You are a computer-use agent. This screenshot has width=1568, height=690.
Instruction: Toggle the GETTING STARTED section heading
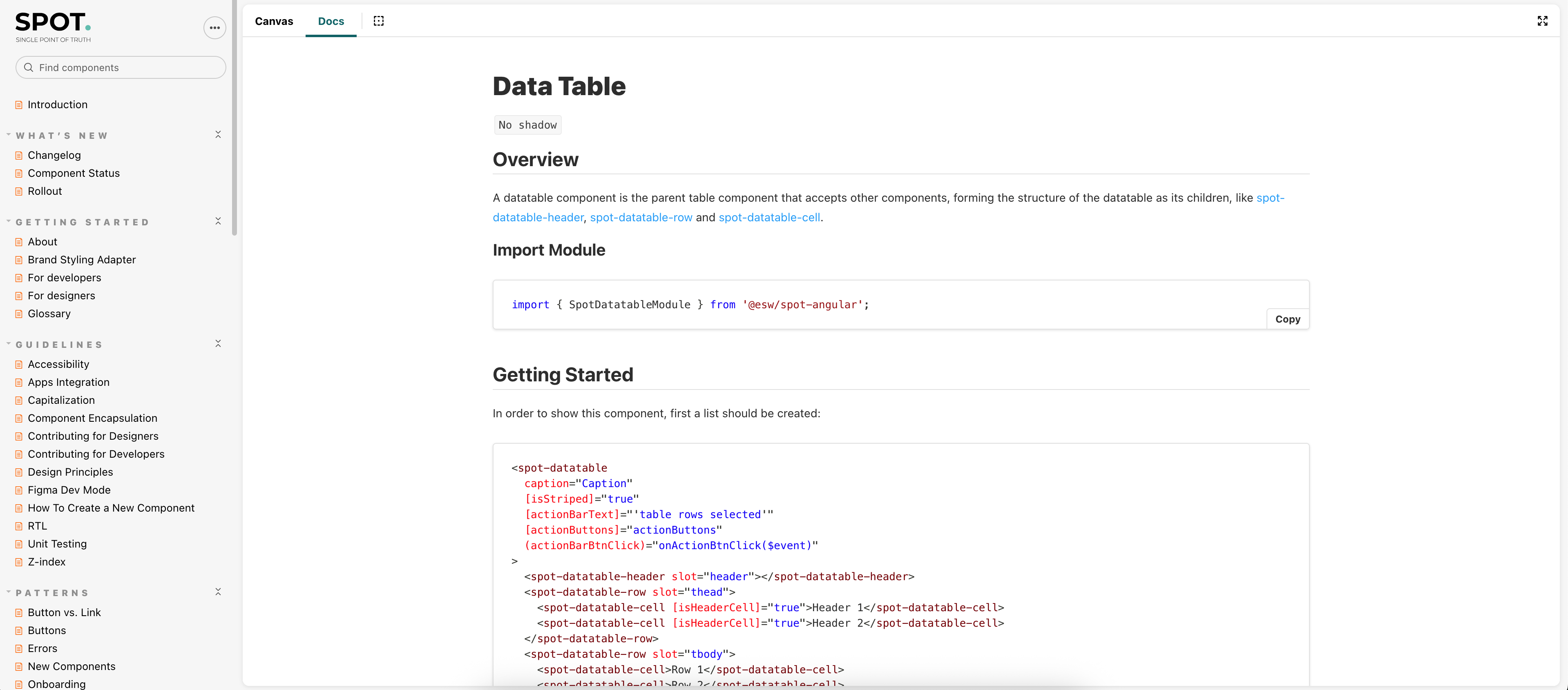[x=82, y=222]
